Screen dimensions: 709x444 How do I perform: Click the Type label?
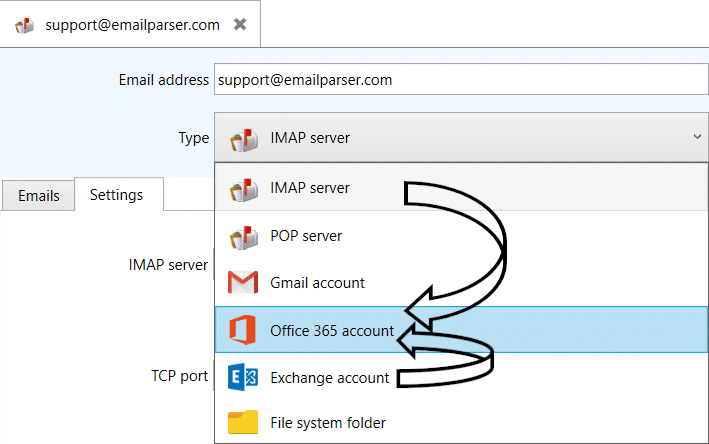coord(194,137)
